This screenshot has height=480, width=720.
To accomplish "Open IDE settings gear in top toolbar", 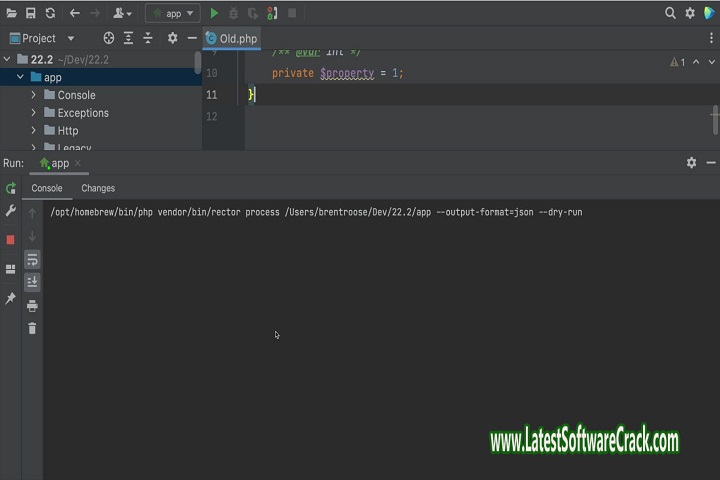I will 690,13.
